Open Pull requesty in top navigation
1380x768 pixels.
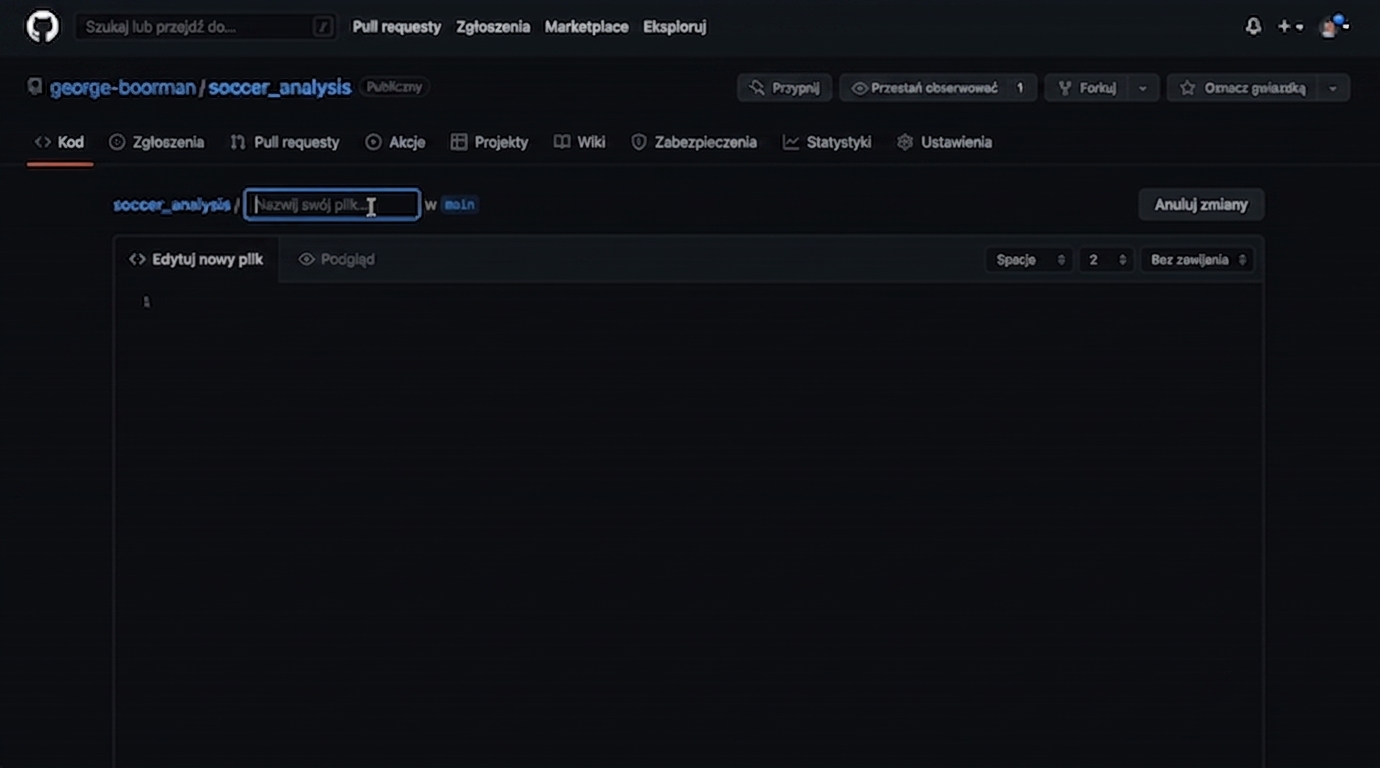(x=396, y=27)
